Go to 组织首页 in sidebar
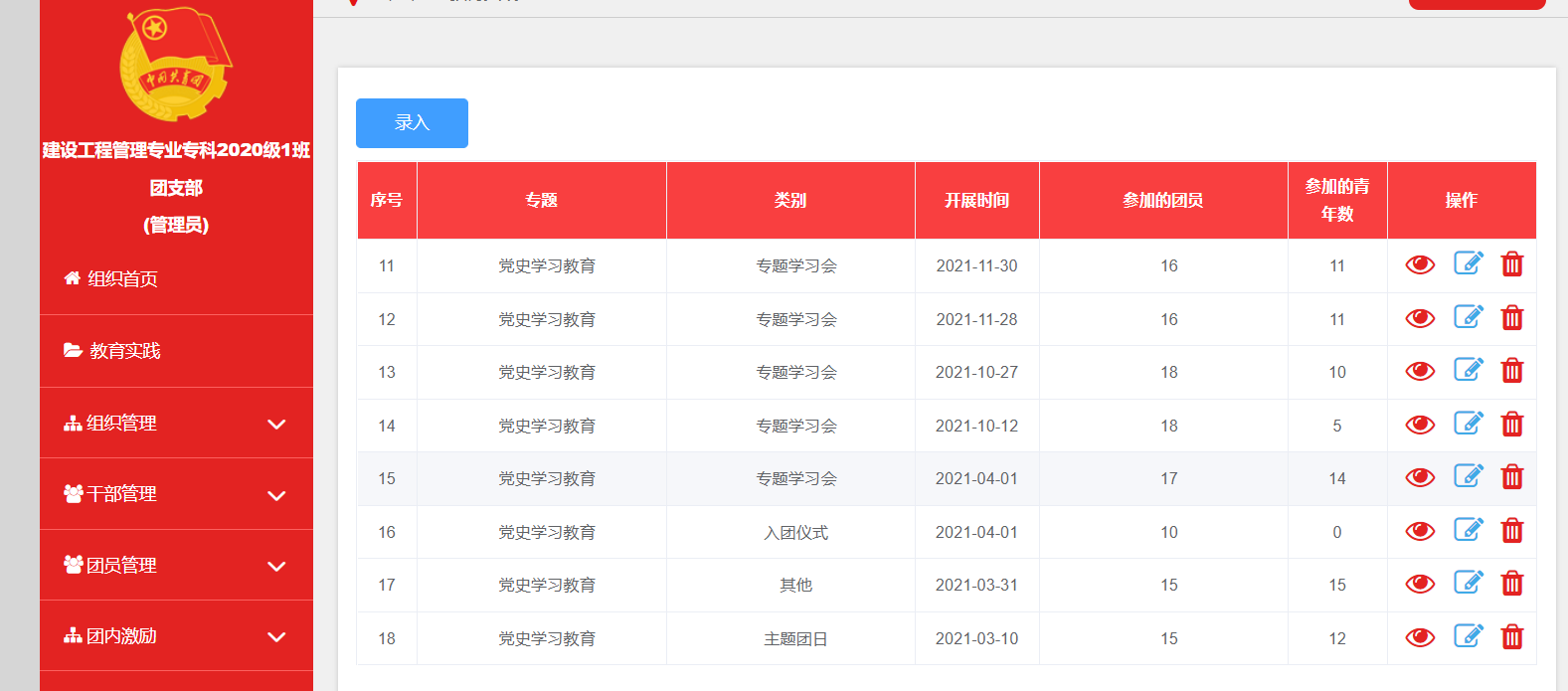This screenshot has width=1568, height=691. 122,279
